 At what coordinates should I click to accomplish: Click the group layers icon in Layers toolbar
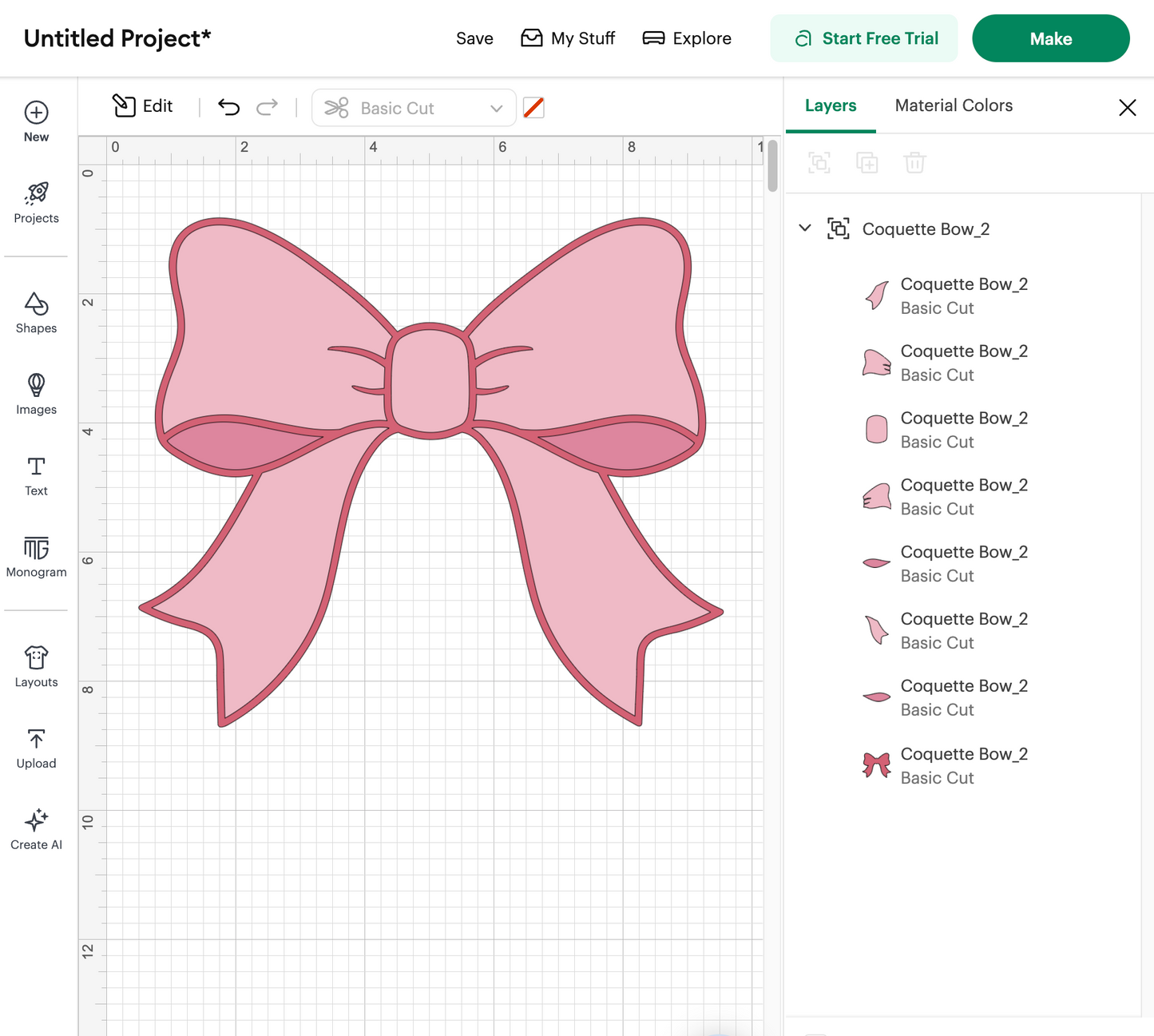[819, 163]
